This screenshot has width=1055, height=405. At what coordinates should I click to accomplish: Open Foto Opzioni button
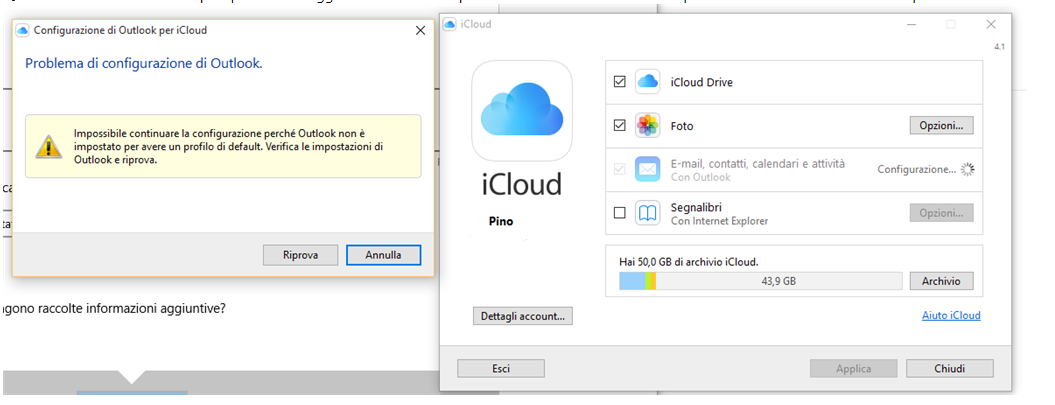[941, 126]
